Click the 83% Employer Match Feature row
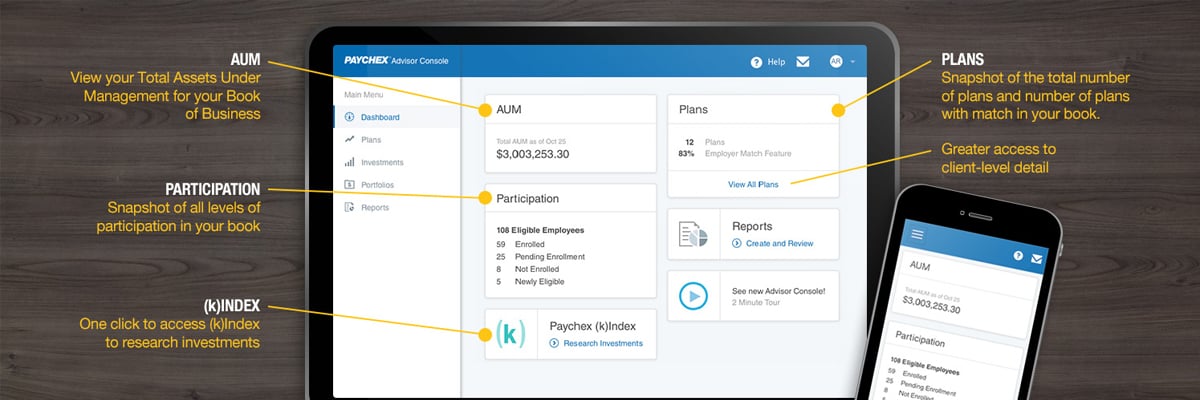 735,154
